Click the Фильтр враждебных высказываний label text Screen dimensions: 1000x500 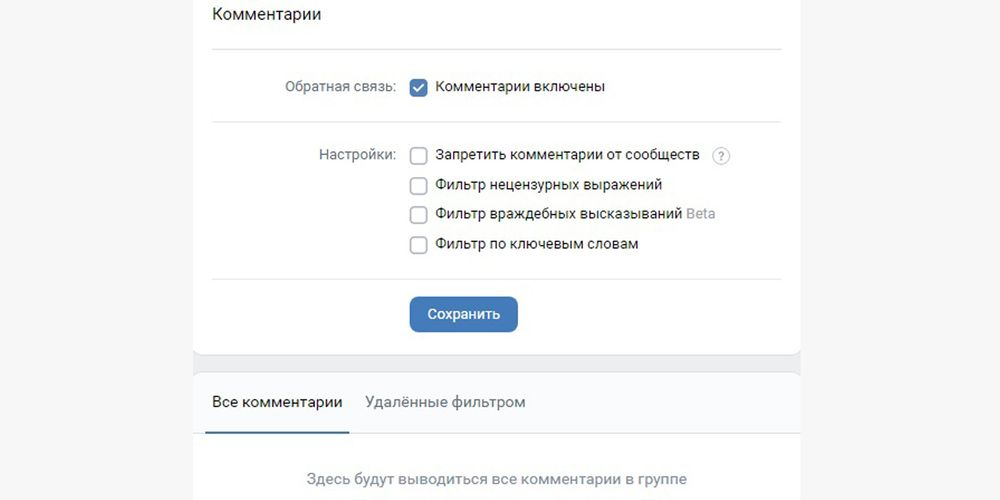pyautogui.click(x=559, y=214)
